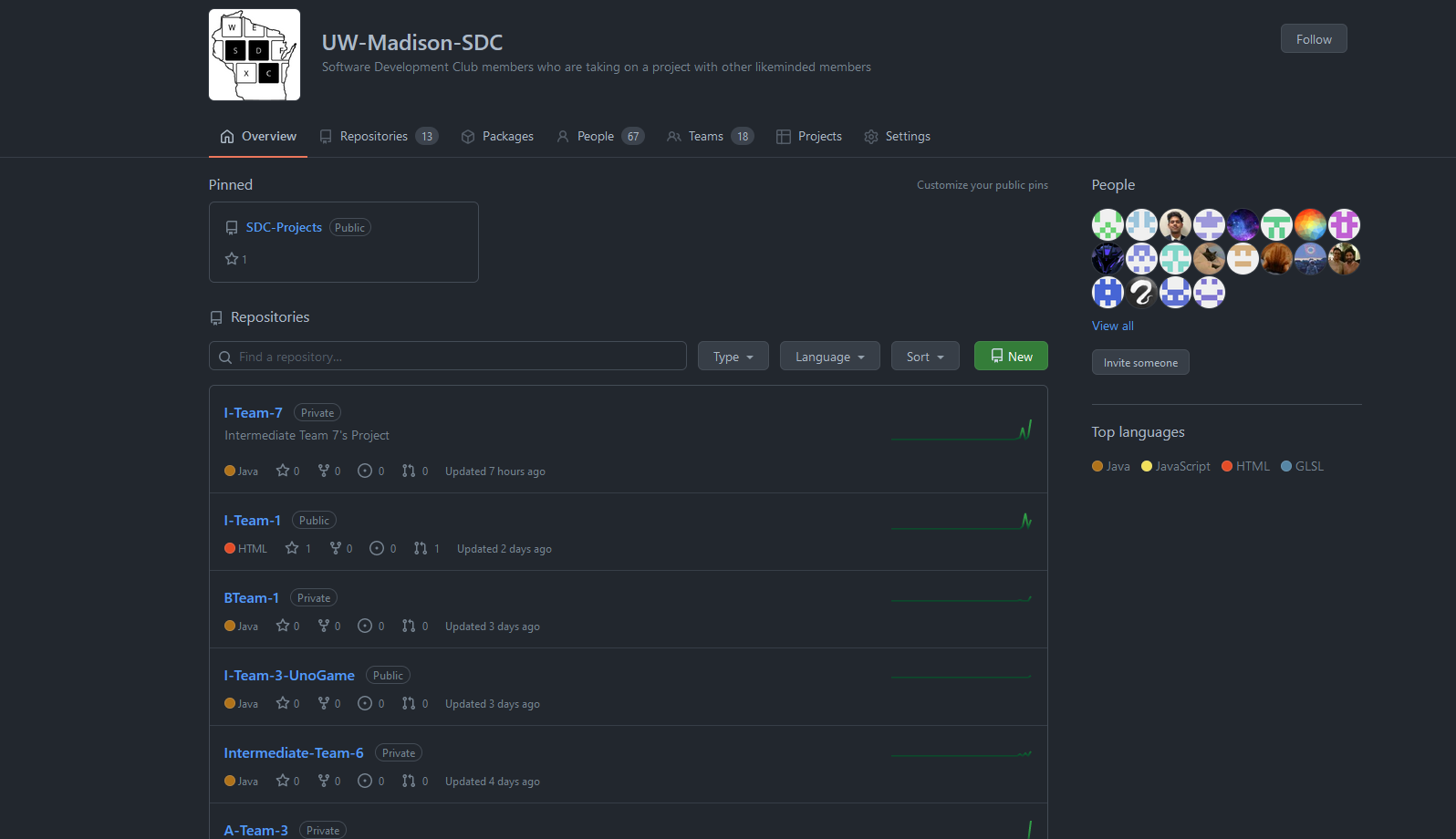Go to the Packages tab
This screenshot has width=1456, height=839.
[x=497, y=136]
